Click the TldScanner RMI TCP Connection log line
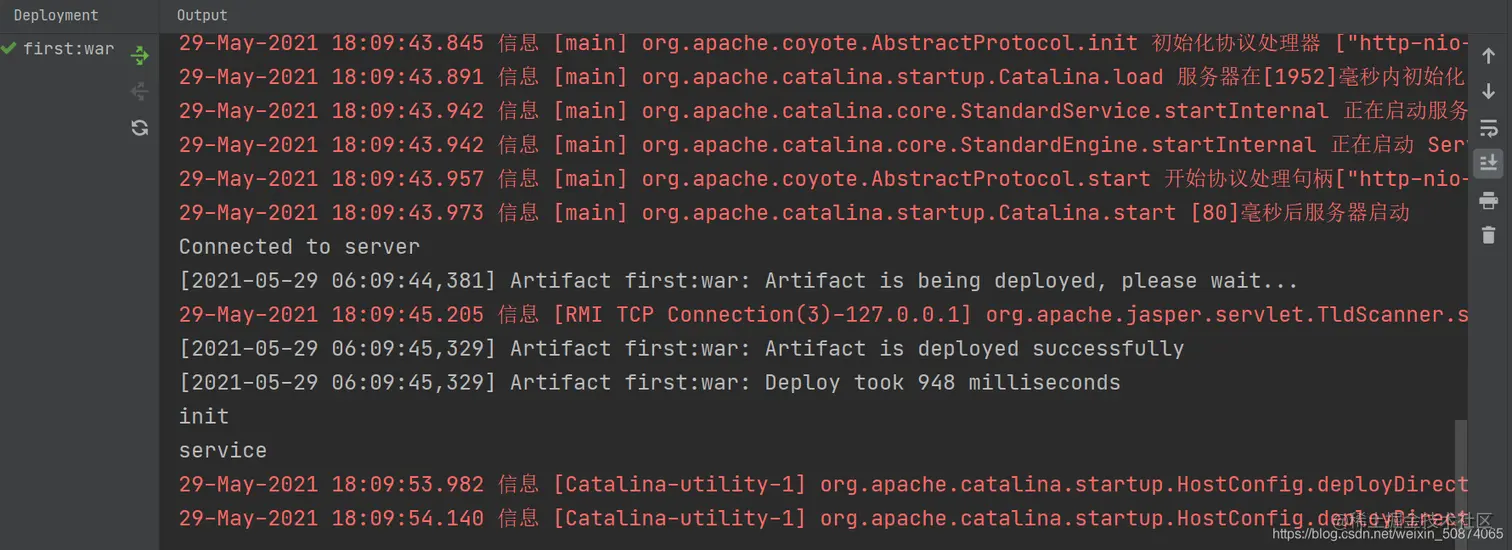Screen dimensions: 1512x550 pyautogui.click(x=823, y=314)
